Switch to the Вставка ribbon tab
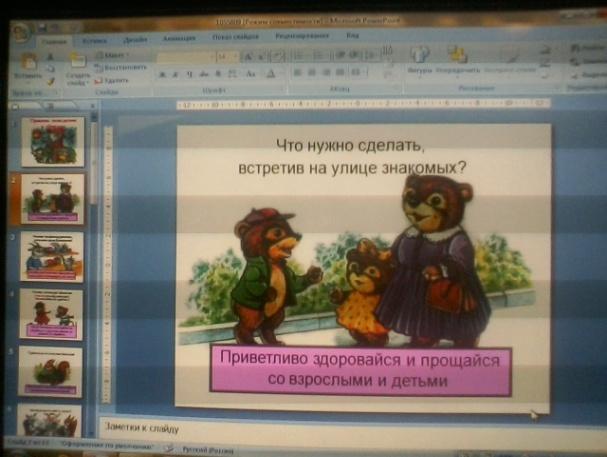607x457 pixels. click(95, 41)
